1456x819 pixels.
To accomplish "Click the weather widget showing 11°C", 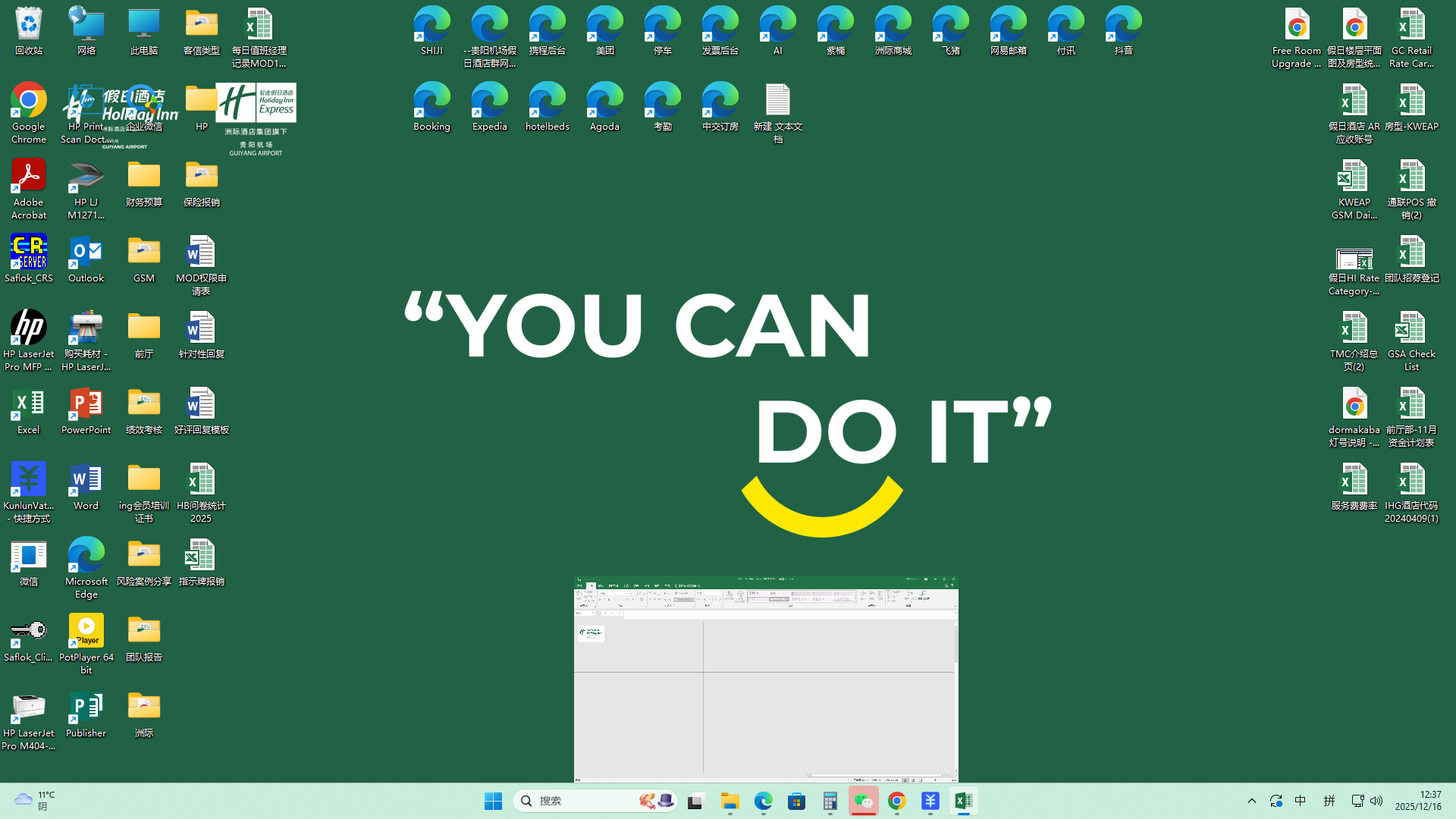I will coord(34,801).
